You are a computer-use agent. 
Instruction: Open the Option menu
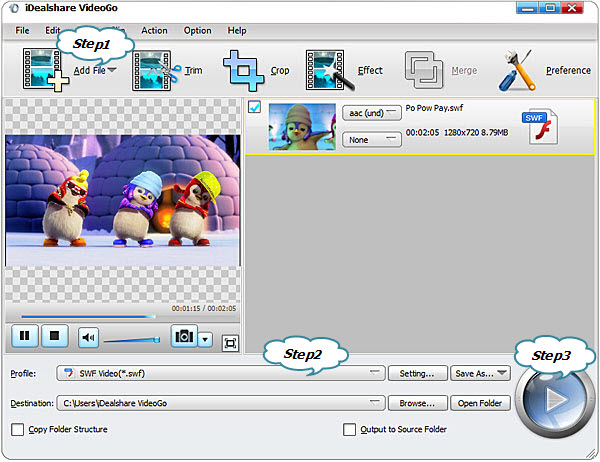coord(197,30)
